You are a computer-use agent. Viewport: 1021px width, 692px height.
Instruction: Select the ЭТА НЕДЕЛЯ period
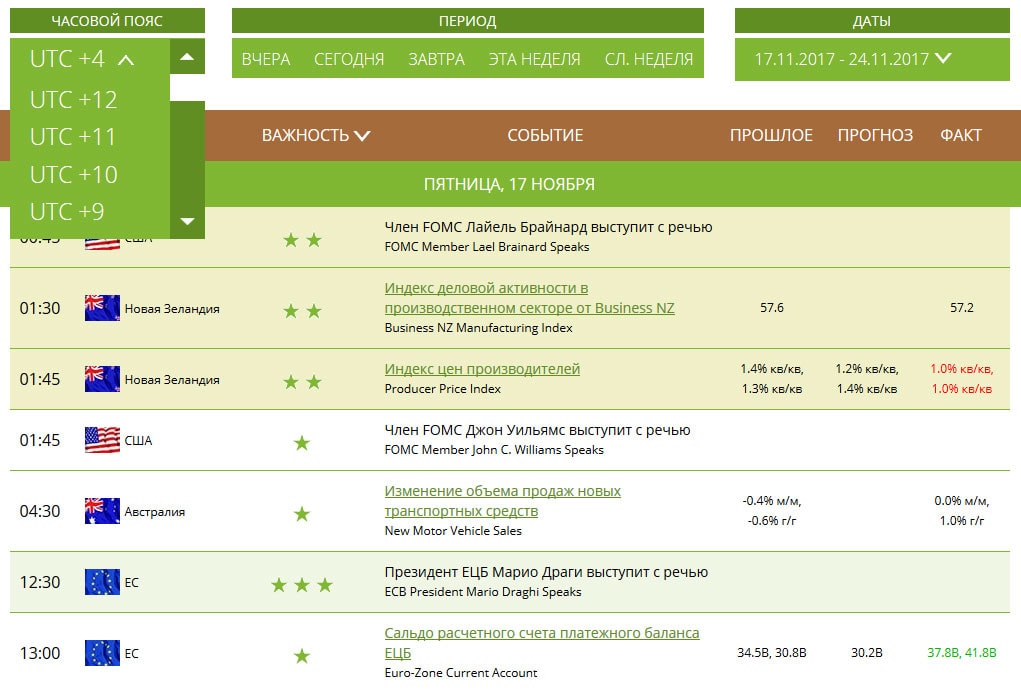click(x=534, y=59)
